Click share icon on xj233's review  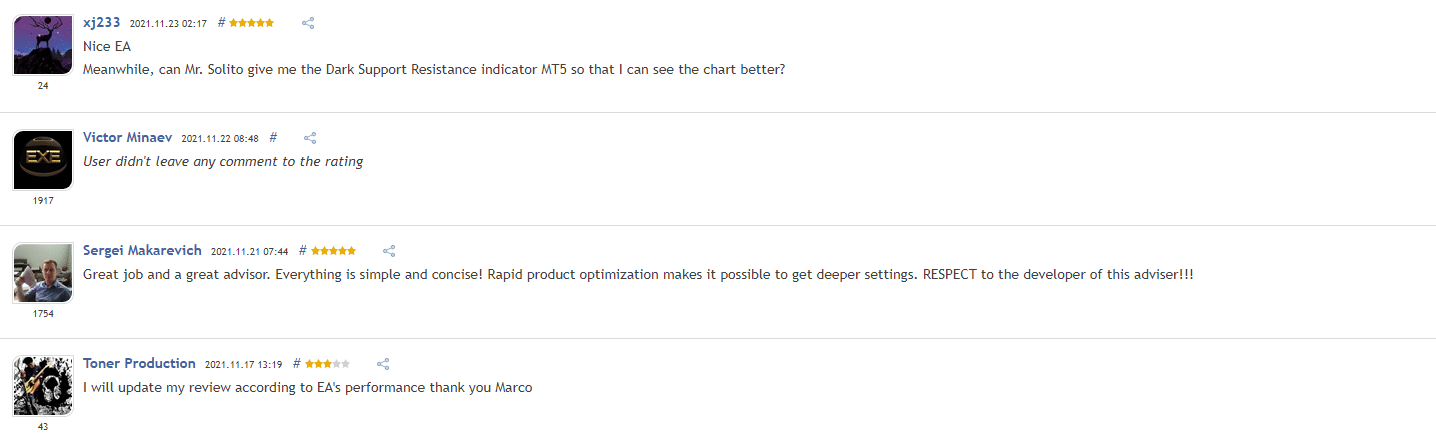[308, 23]
